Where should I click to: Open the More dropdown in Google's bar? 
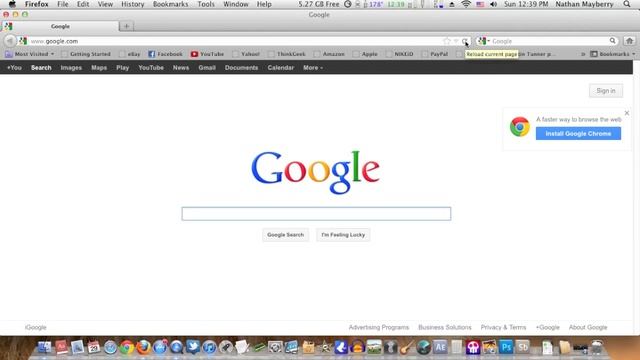[313, 68]
